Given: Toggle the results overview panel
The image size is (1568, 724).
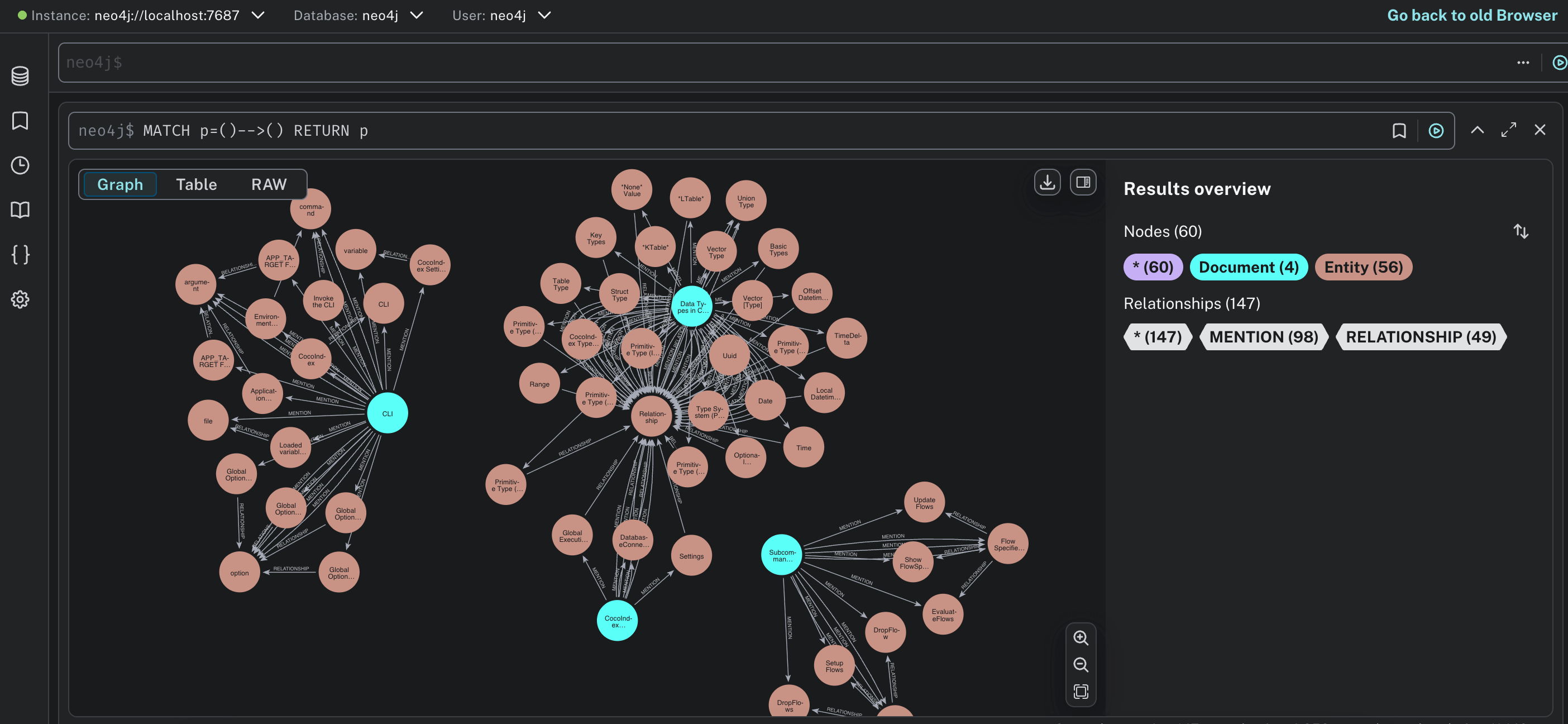Looking at the screenshot, I should (x=1083, y=182).
